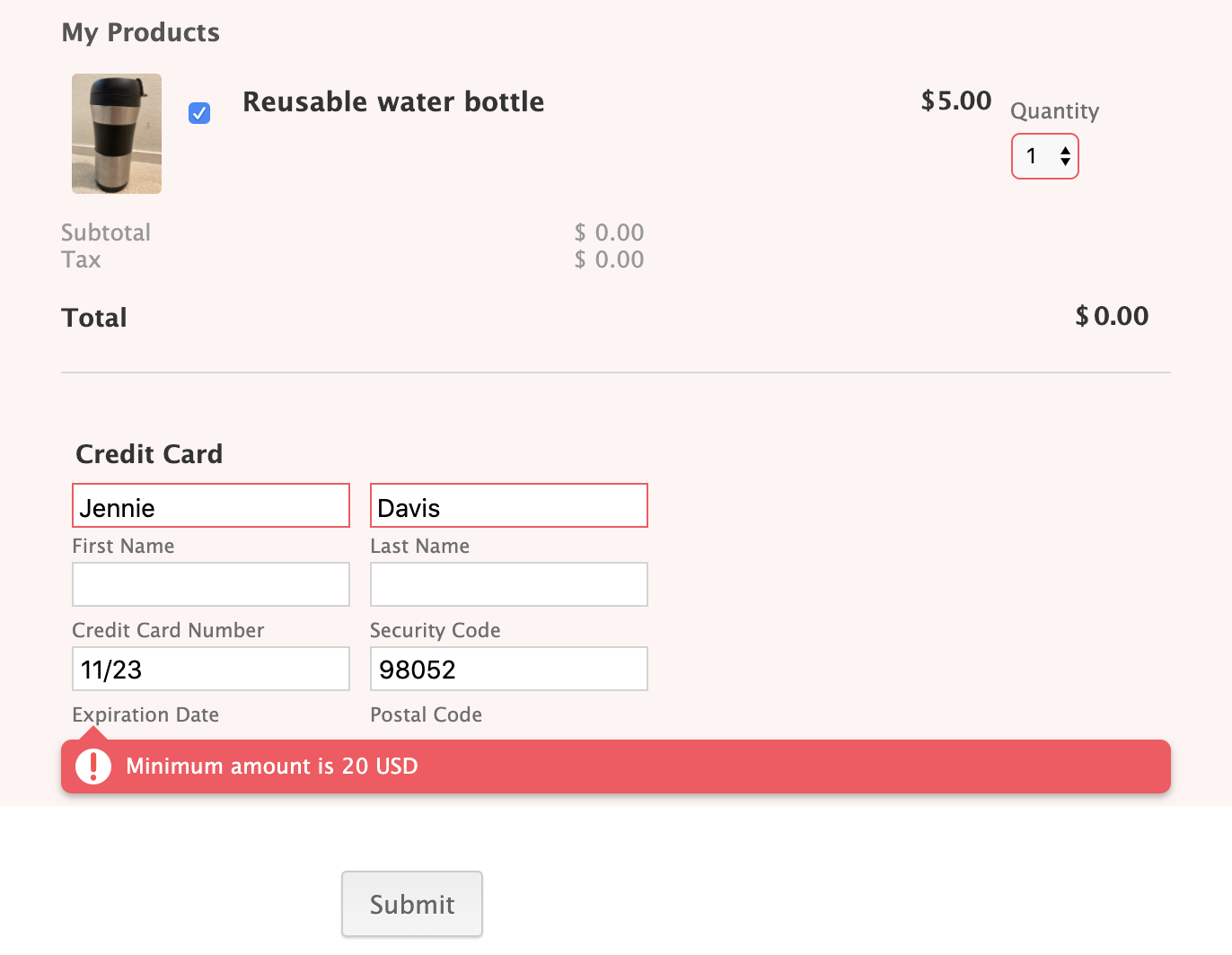Click the Minimum amount is 20 USD message
This screenshot has width=1232, height=955.
(271, 767)
